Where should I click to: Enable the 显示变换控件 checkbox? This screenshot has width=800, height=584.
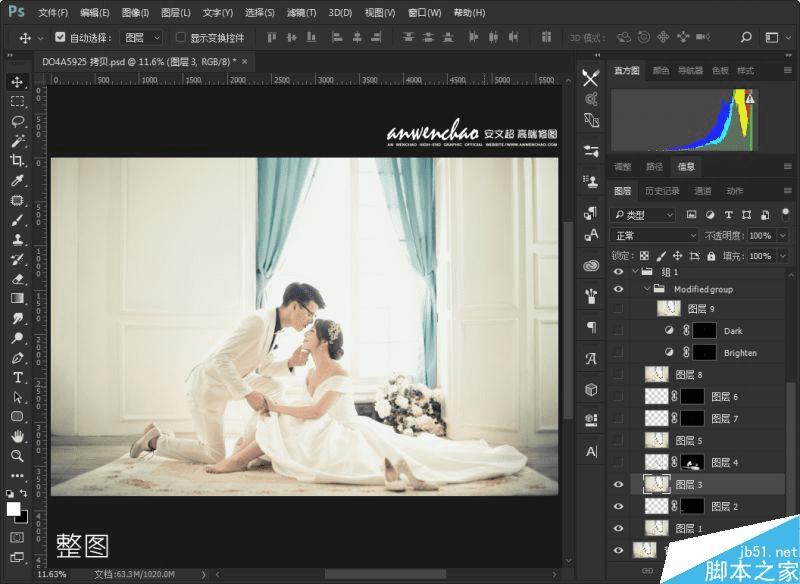[x=181, y=38]
